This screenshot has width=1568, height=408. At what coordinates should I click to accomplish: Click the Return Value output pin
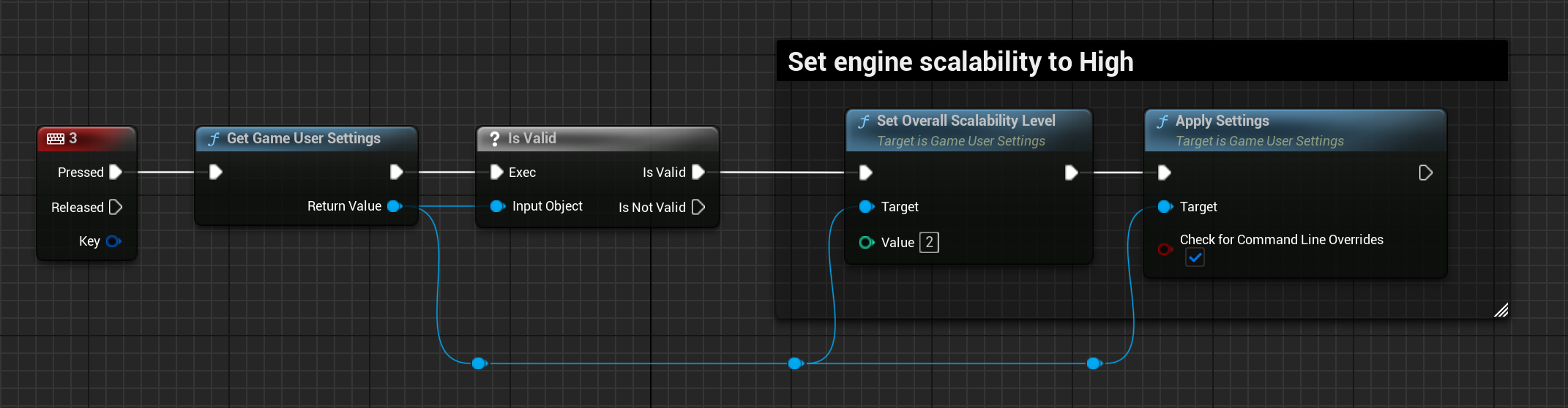(395, 206)
